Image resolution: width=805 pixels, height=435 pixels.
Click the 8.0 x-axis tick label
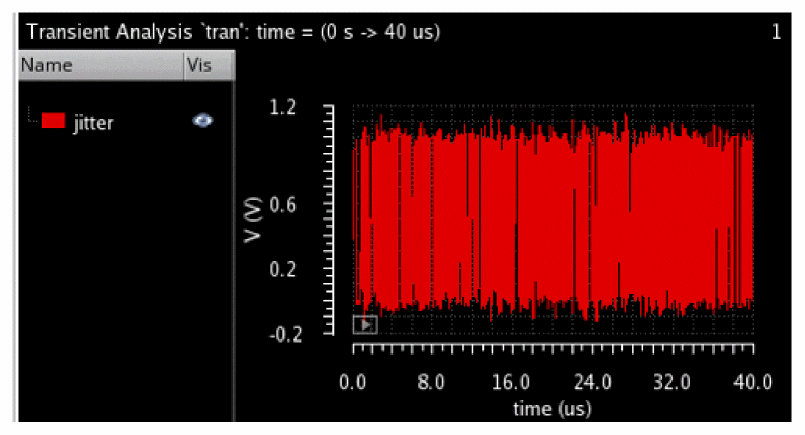pos(431,382)
